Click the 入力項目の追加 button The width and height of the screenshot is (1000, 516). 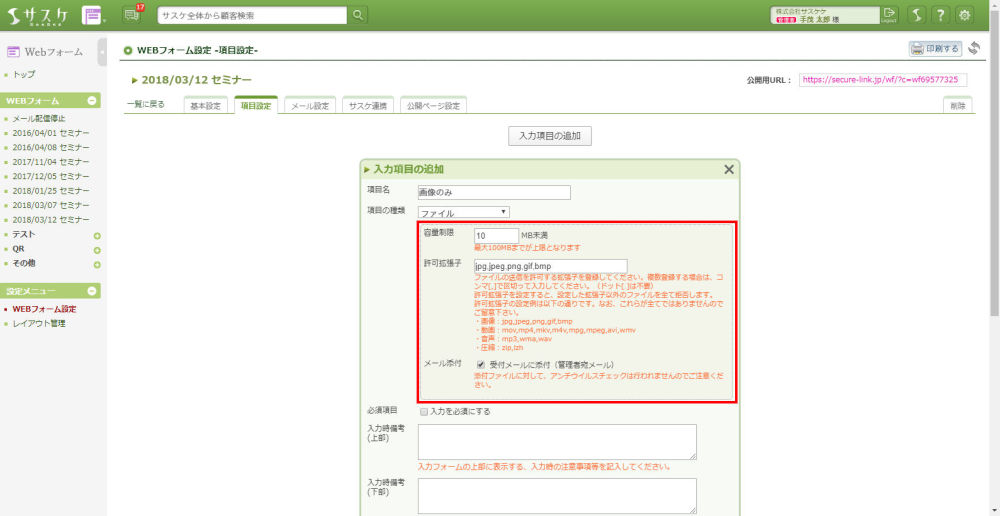(x=549, y=136)
